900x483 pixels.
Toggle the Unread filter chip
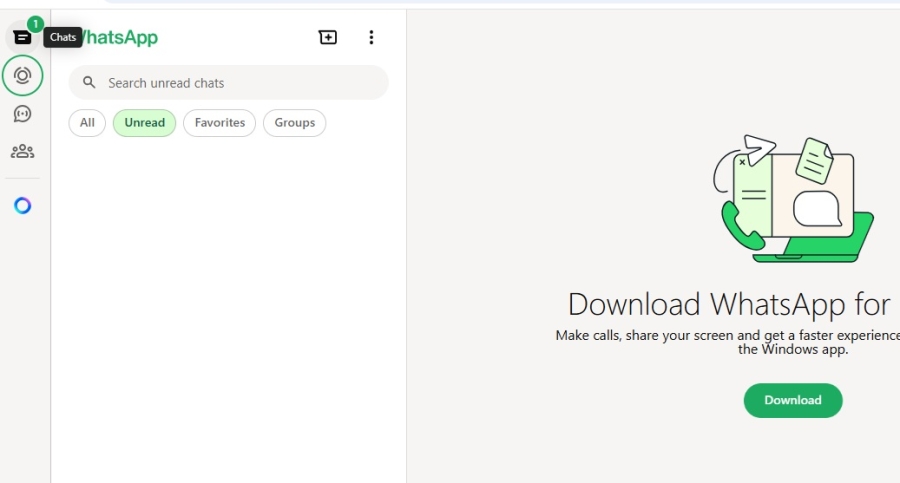[x=144, y=123]
